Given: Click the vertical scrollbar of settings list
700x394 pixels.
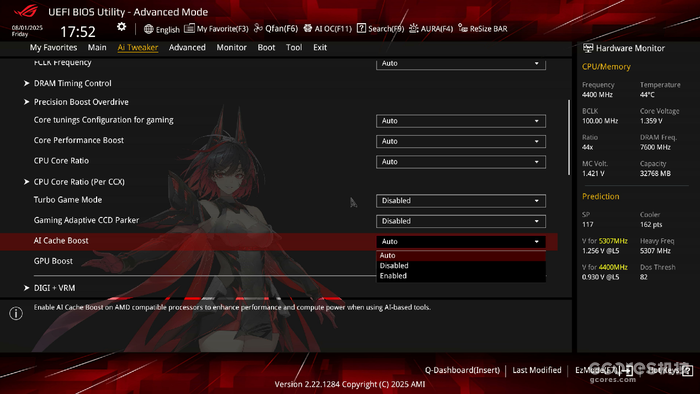Looking at the screenshot, I should 569,137.
